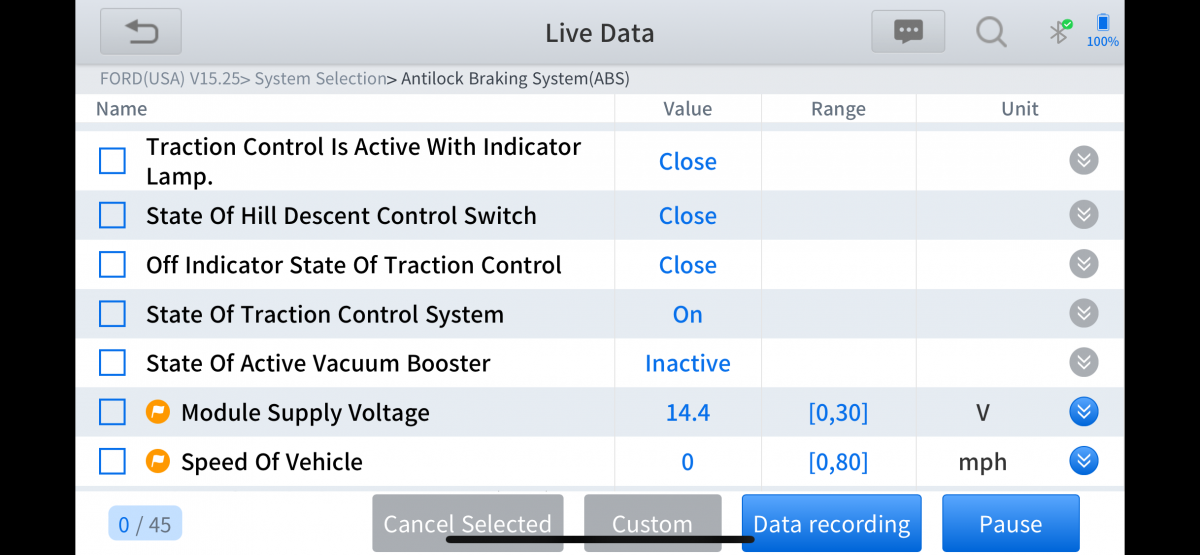Go to System Selection in breadcrumb

coord(320,78)
